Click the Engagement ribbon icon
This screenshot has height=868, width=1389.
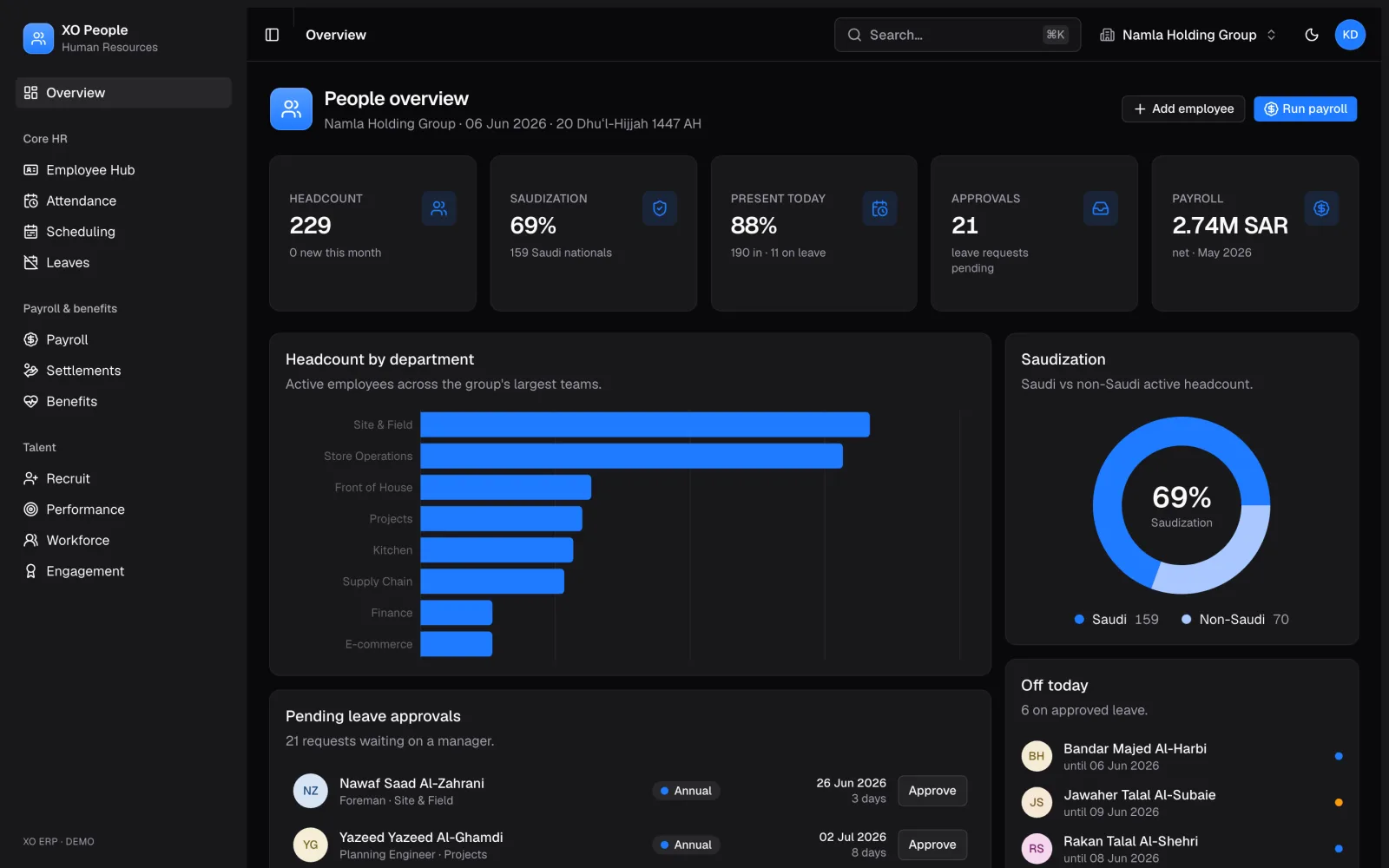pyautogui.click(x=31, y=571)
